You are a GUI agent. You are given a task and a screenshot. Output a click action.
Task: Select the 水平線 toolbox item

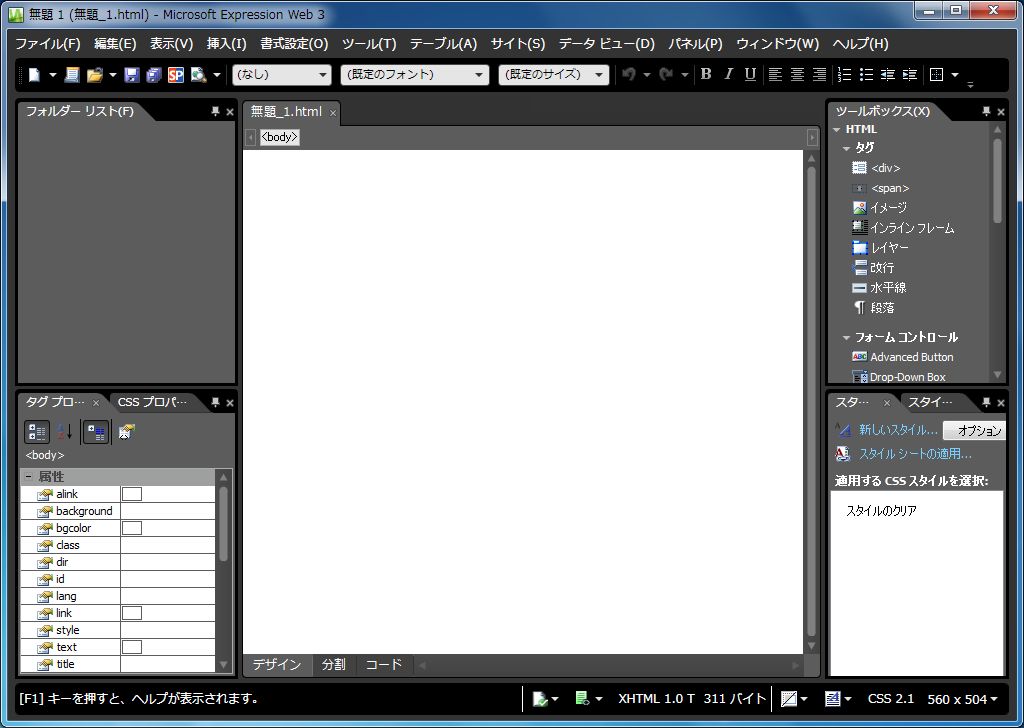(879, 287)
